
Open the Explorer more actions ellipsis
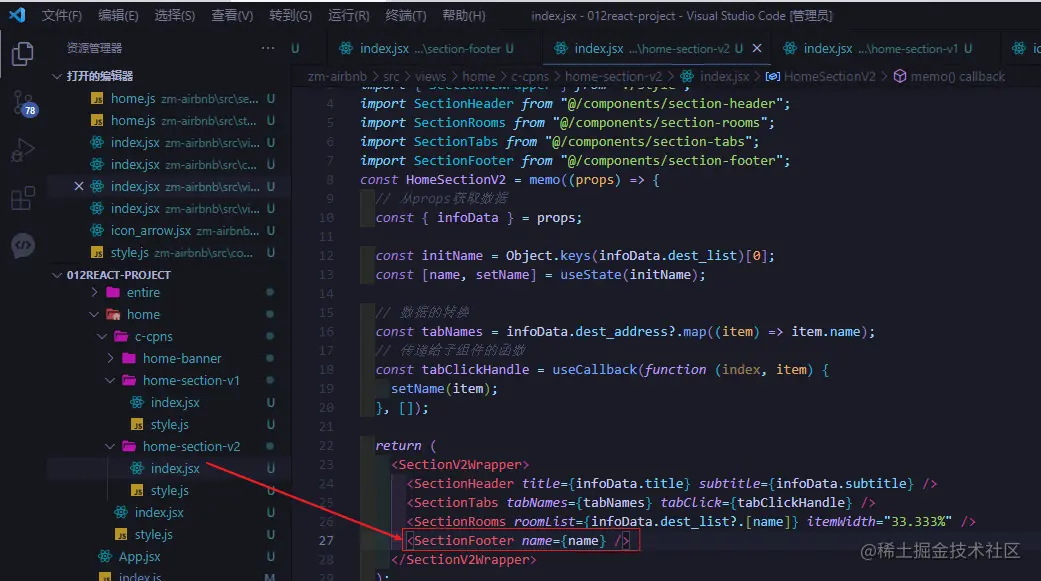pos(268,48)
